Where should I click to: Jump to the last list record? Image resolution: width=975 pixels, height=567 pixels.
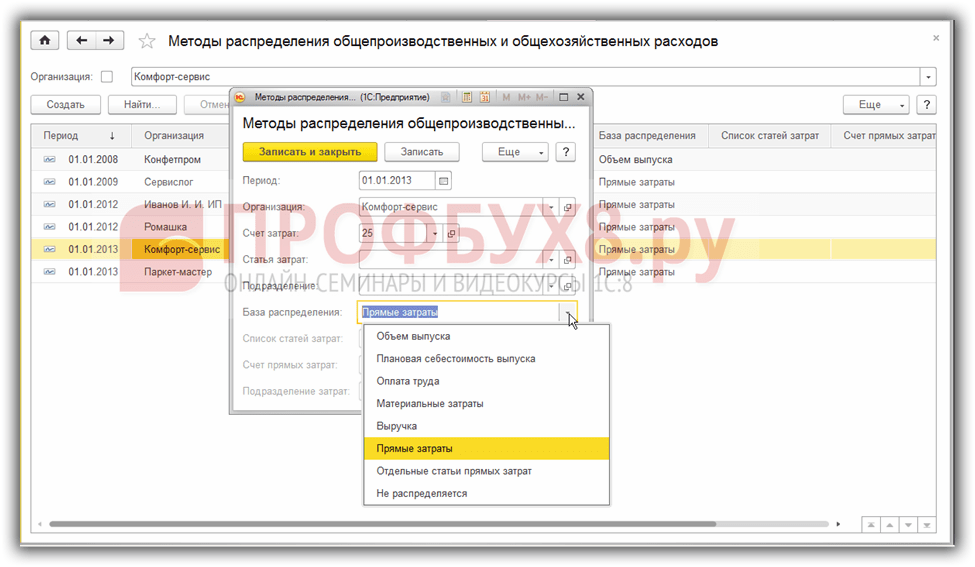[x=926, y=525]
